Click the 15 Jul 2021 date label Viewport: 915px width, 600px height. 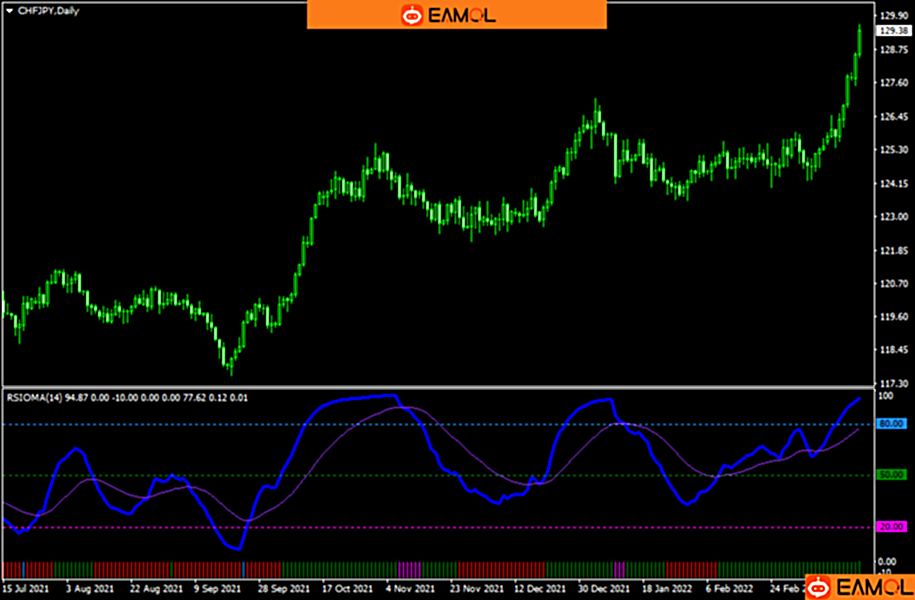click(x=27, y=590)
